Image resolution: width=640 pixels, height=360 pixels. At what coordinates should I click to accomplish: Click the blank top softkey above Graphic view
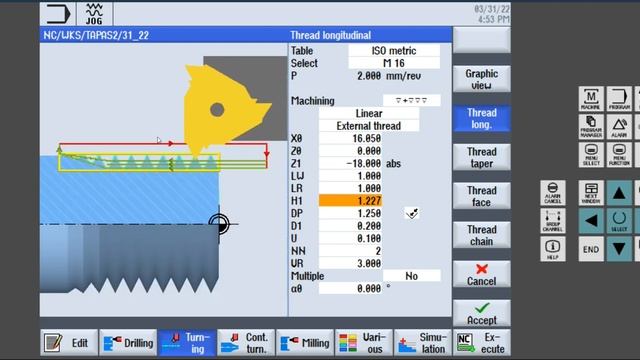point(482,40)
